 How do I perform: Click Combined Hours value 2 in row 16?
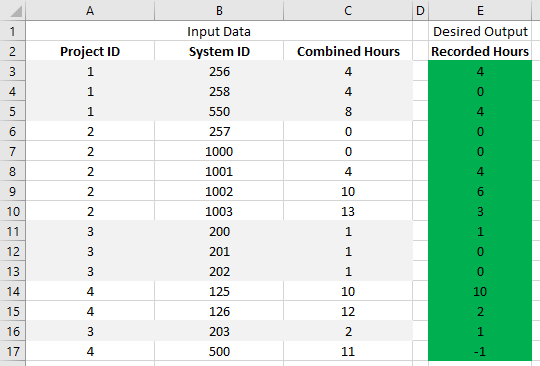(x=348, y=331)
